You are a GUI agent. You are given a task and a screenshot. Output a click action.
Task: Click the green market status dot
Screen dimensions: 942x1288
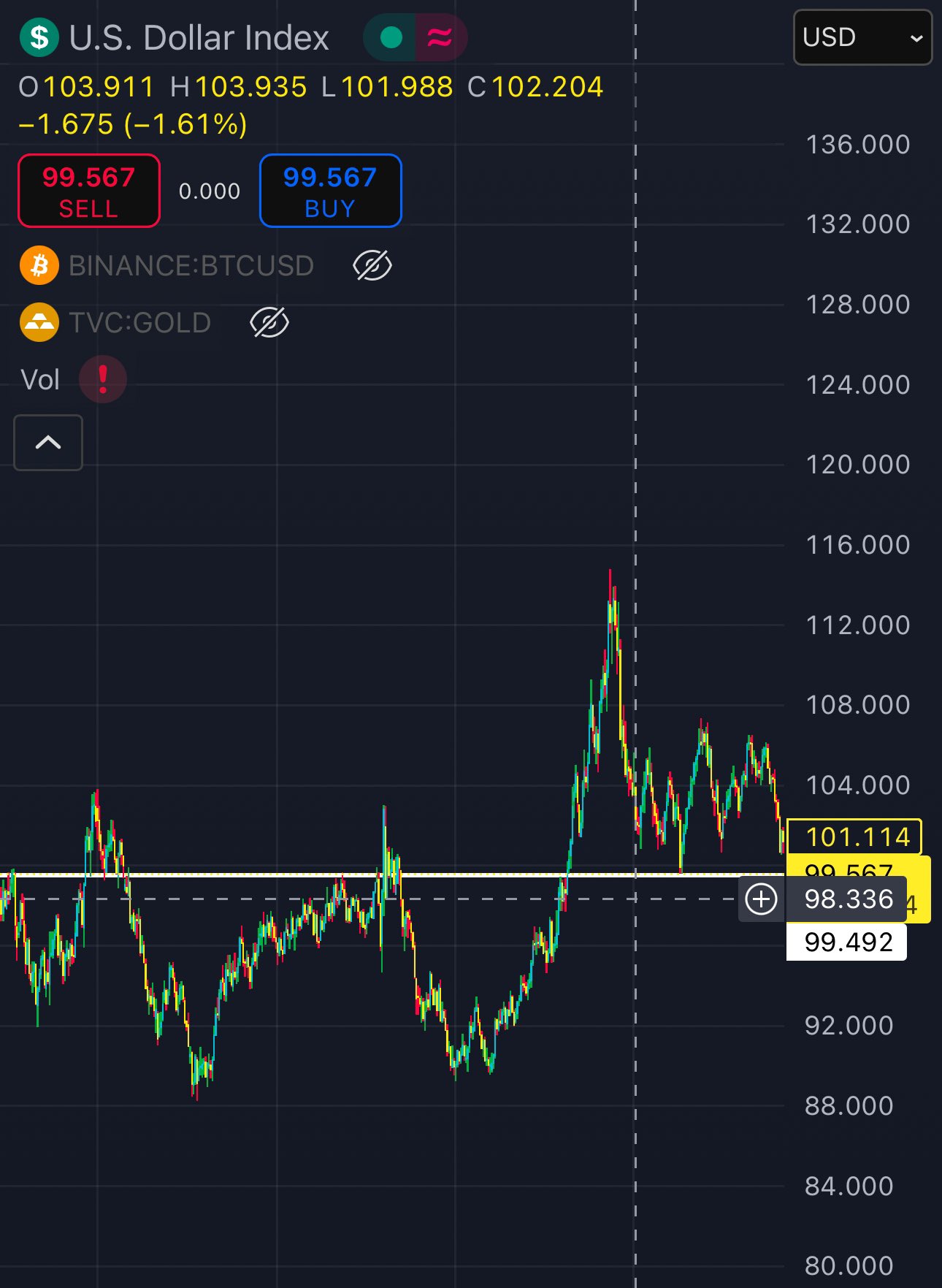coord(391,37)
